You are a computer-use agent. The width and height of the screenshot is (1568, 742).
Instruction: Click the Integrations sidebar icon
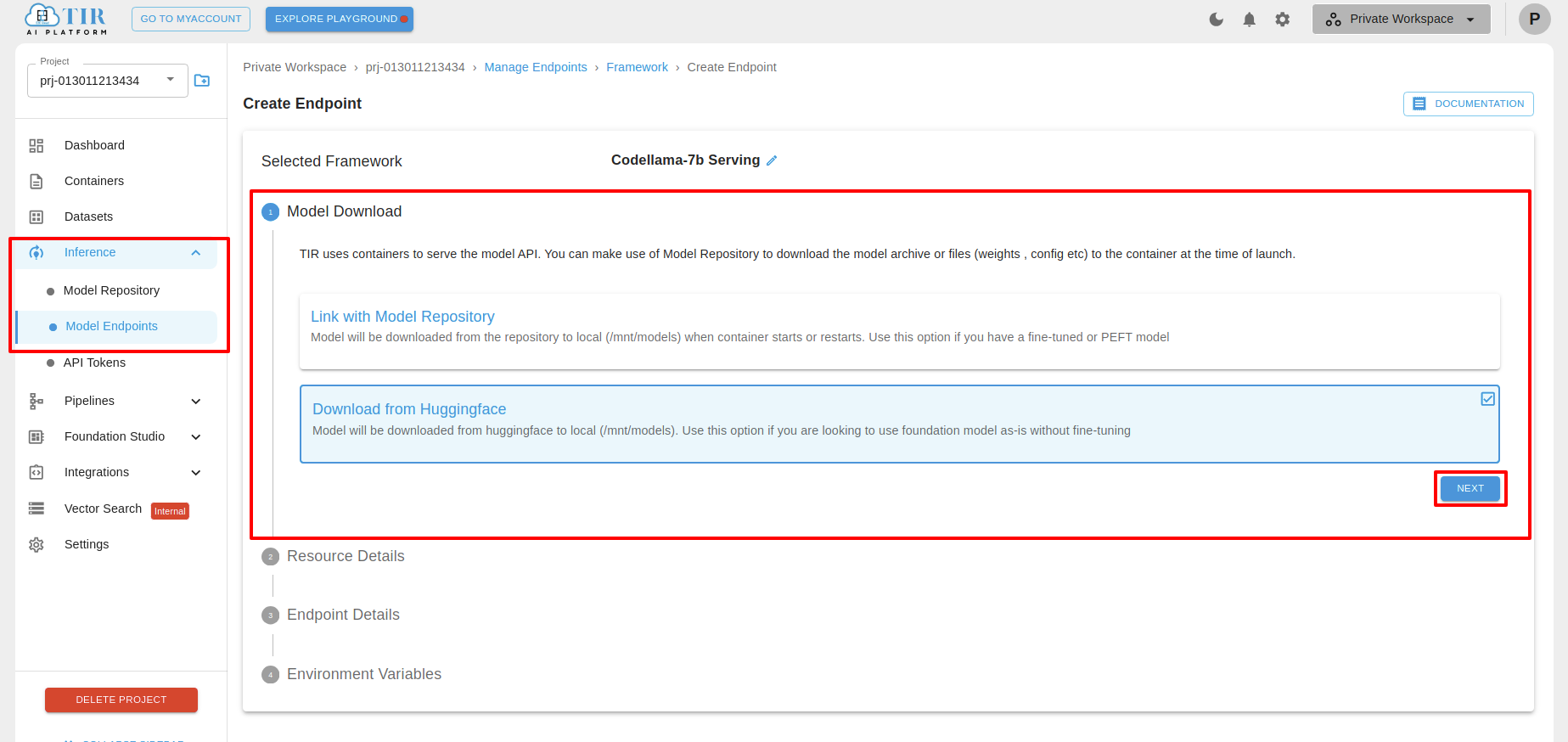(37, 472)
